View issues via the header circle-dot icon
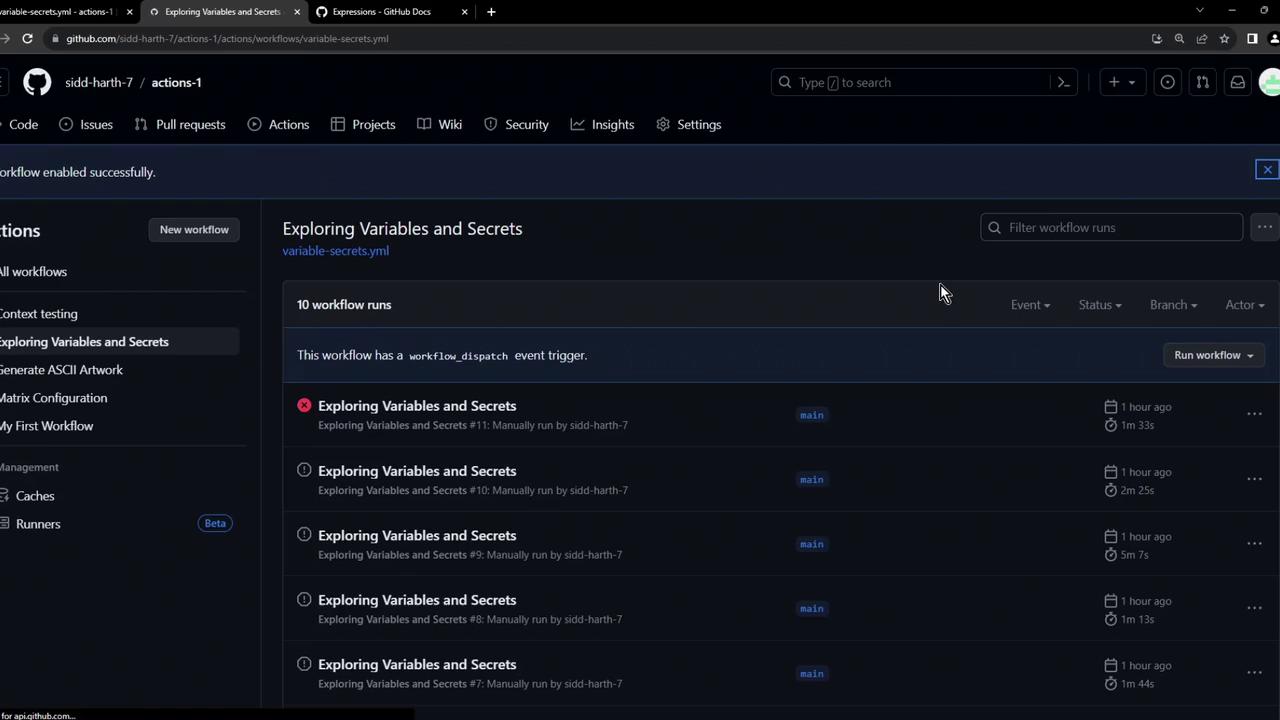1280x720 pixels. click(x=1167, y=82)
